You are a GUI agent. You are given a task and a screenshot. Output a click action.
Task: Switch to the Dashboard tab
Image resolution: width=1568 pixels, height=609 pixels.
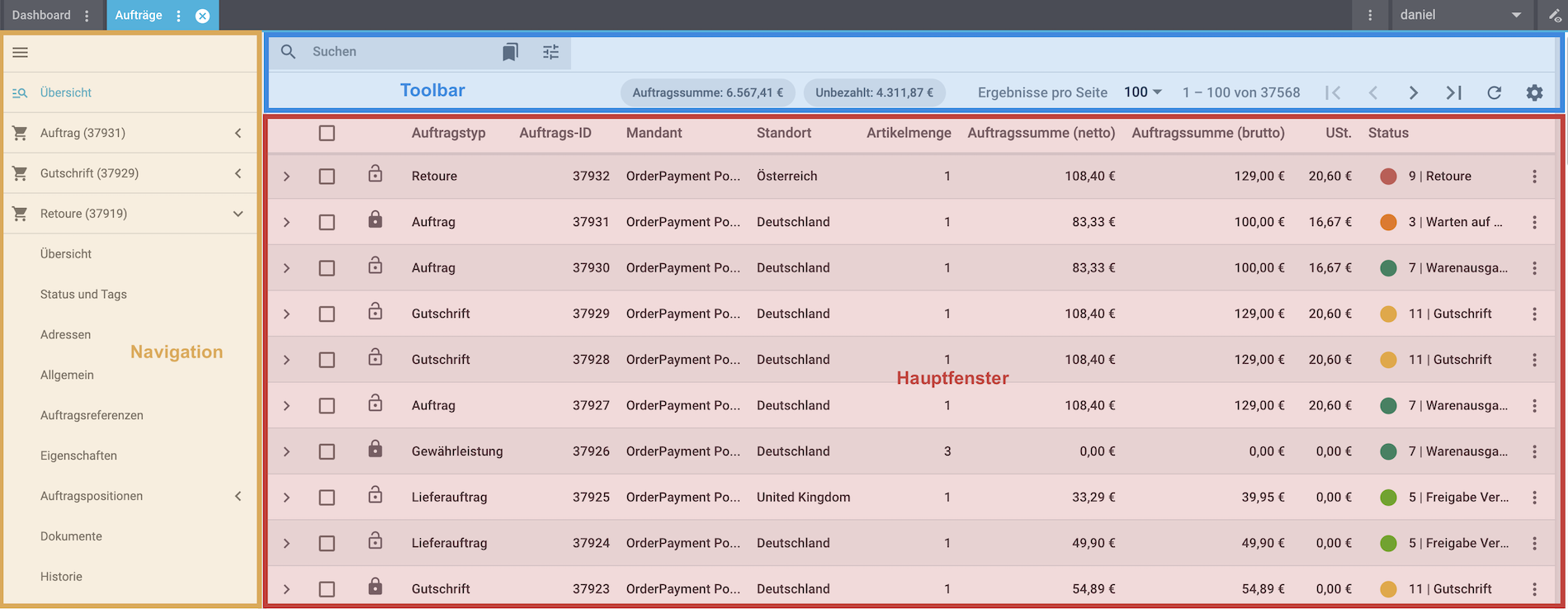coord(41,15)
